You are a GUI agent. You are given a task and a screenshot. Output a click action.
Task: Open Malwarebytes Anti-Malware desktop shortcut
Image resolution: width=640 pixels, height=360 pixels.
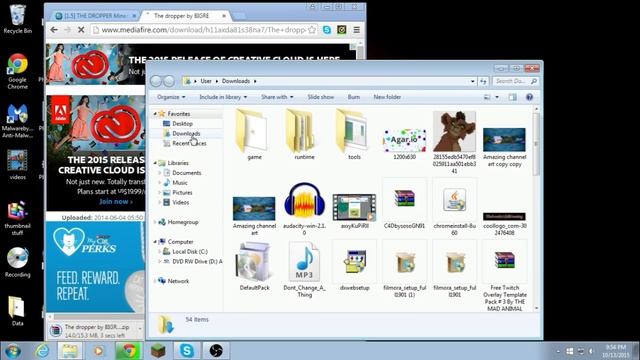pos(17,121)
